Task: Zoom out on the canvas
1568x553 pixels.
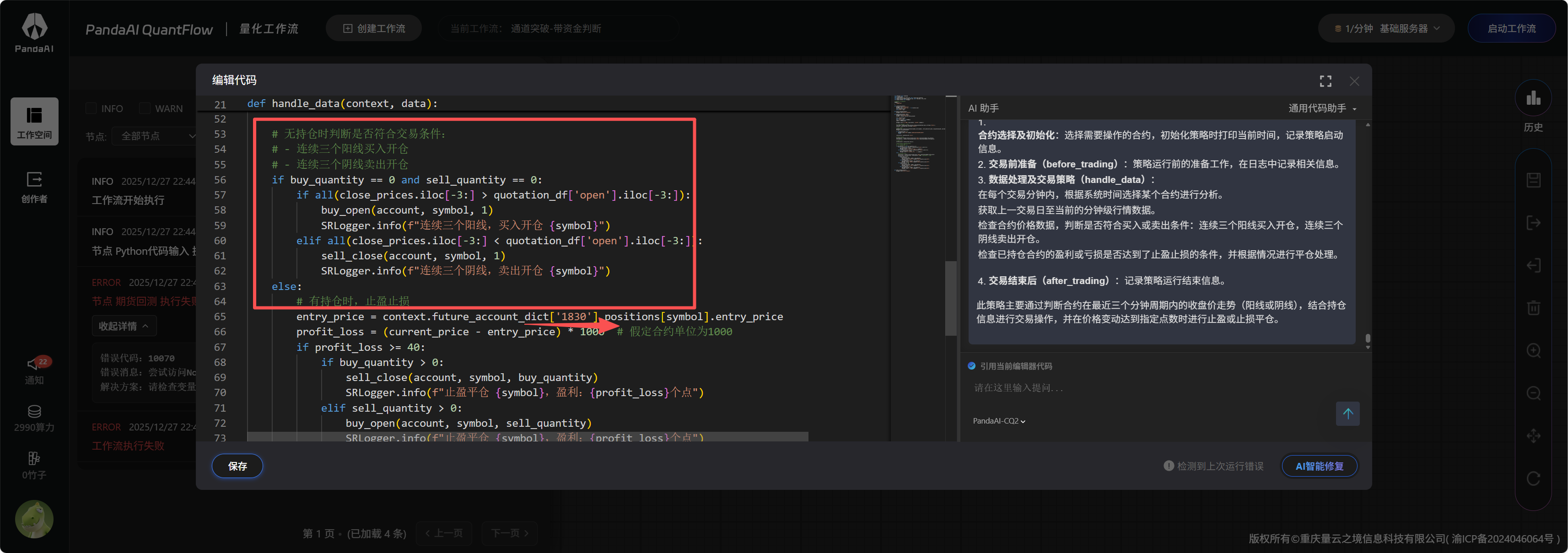Action: click(x=1533, y=393)
